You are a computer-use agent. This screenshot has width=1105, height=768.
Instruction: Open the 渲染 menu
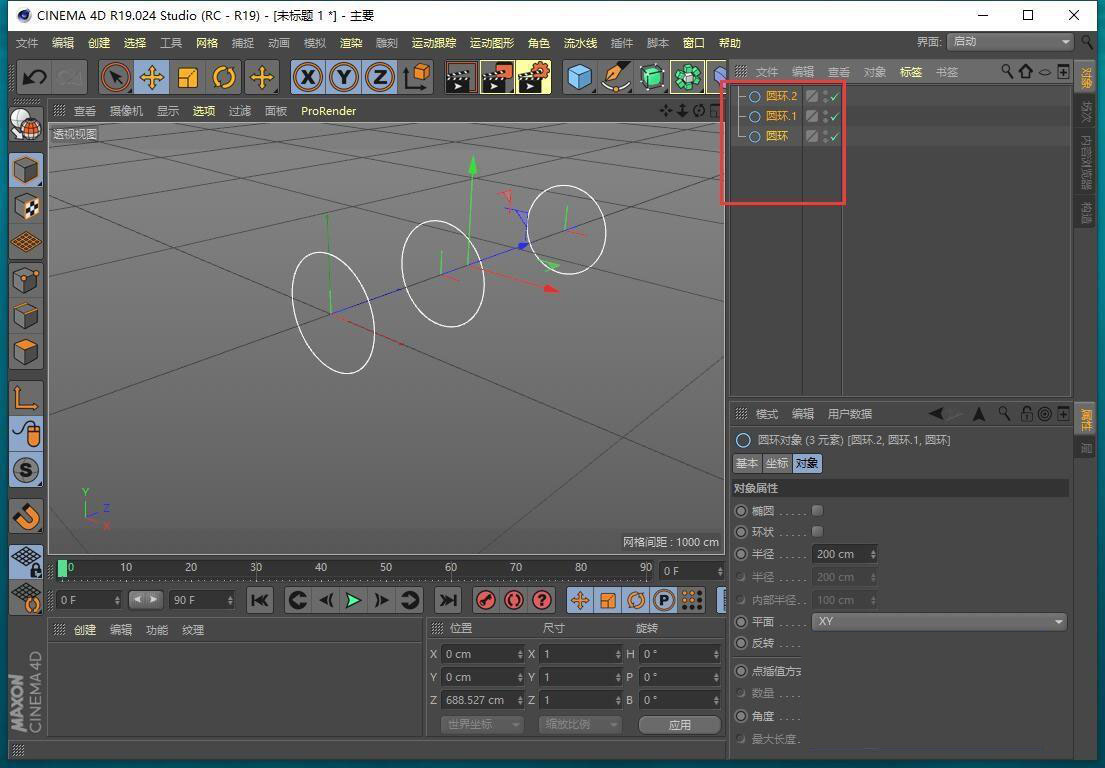(x=351, y=43)
